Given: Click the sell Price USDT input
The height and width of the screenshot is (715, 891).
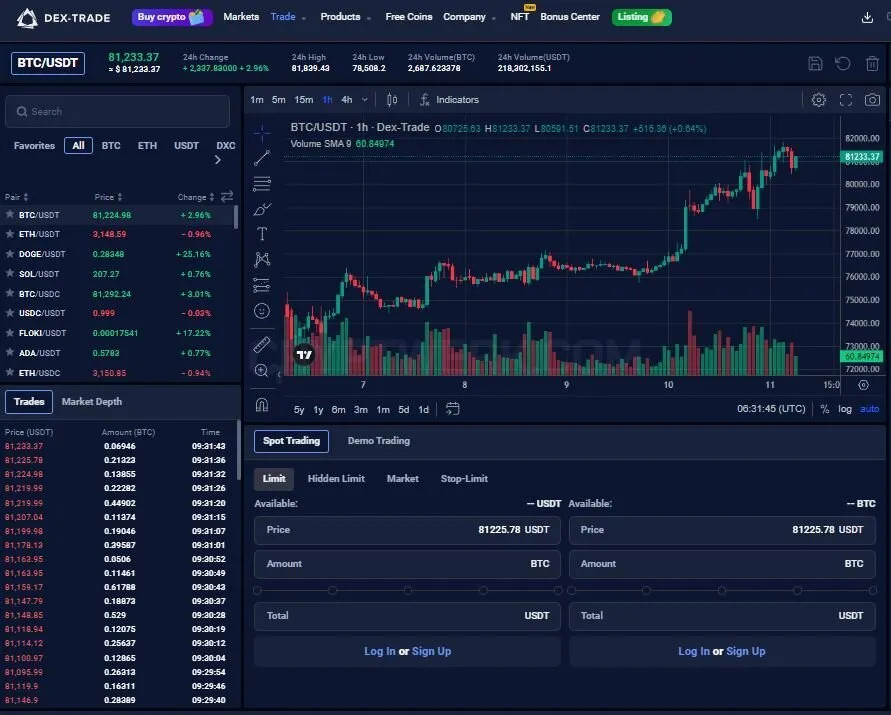Looking at the screenshot, I should [x=722, y=530].
